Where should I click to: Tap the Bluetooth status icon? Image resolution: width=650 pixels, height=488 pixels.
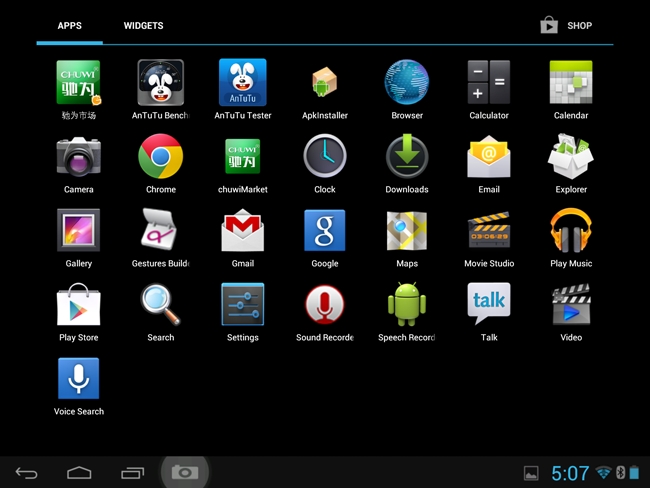pos(621,472)
